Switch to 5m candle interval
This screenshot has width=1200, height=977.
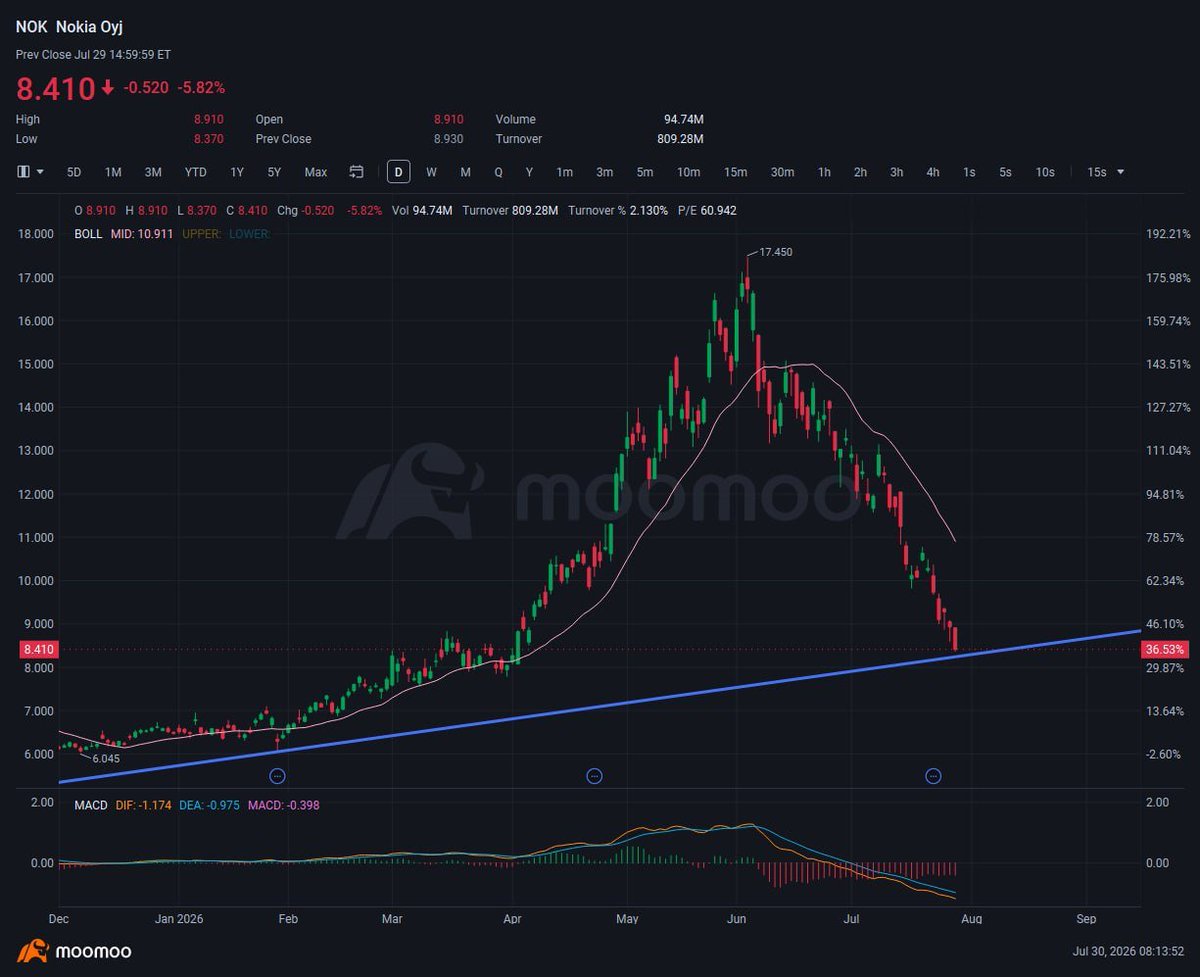point(645,172)
